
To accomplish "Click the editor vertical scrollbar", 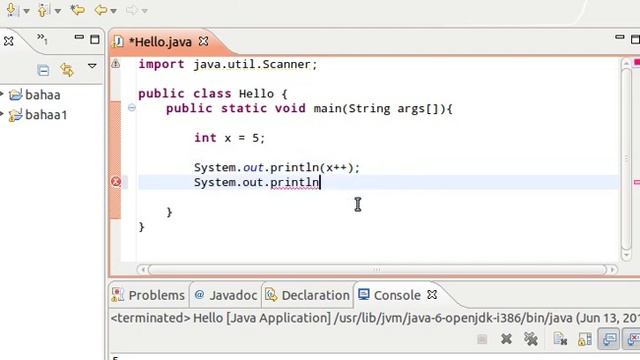I will click(627, 159).
